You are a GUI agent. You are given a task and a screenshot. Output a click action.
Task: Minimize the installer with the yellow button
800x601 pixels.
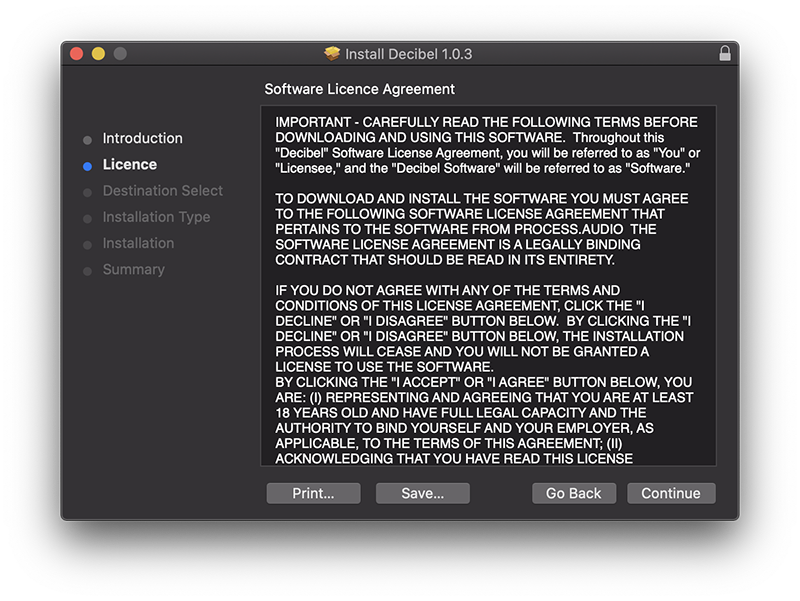[98, 54]
